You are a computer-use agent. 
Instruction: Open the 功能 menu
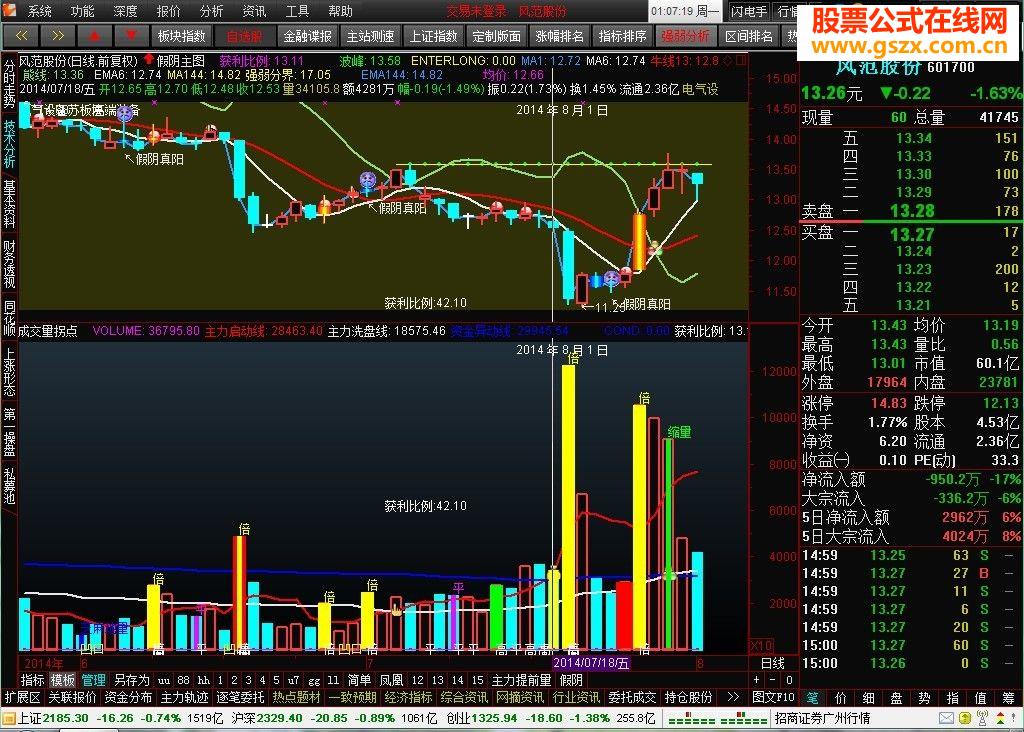(82, 11)
